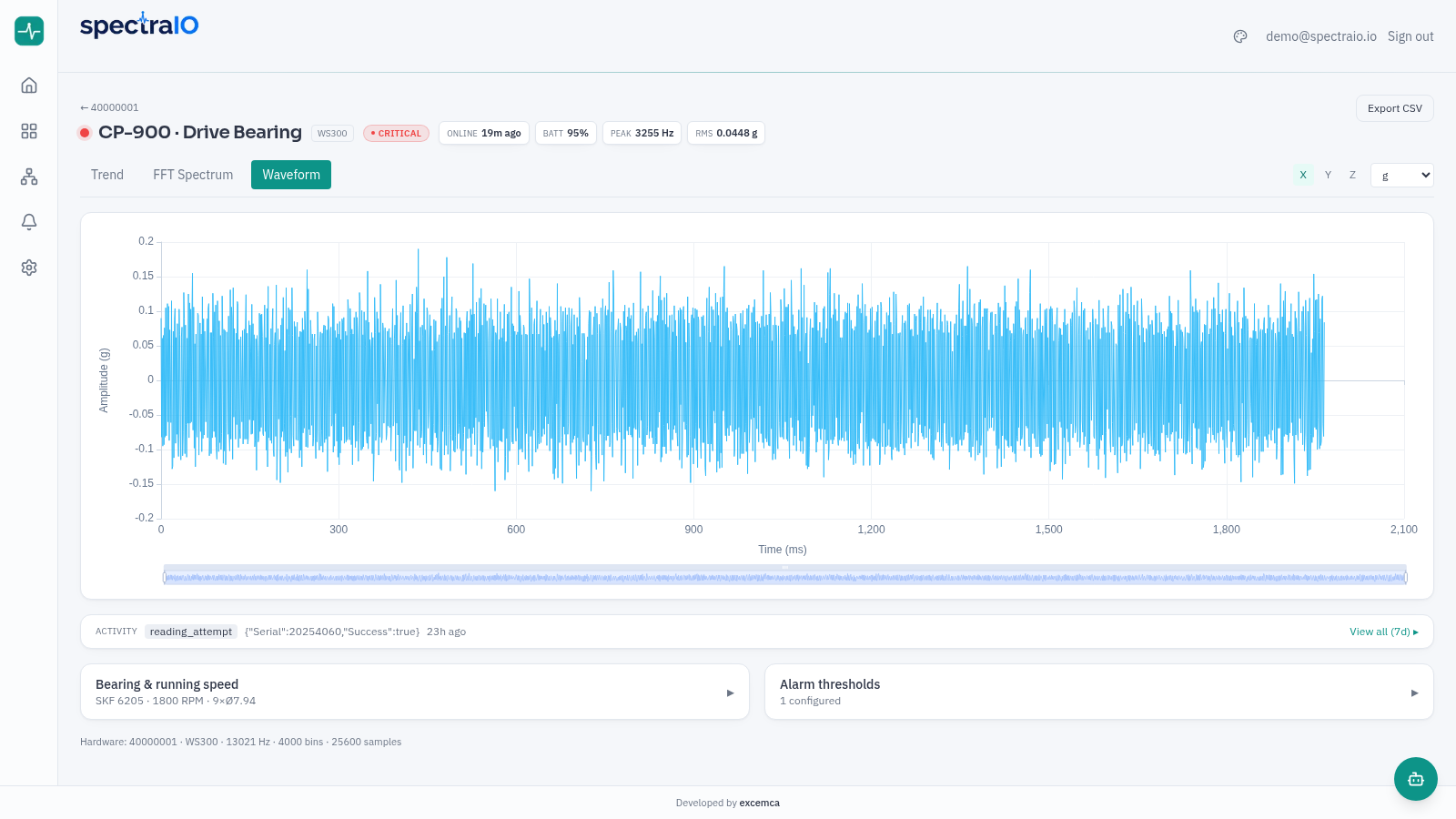Open the grid overview sidebar icon
The width and height of the screenshot is (1456, 819).
[29, 131]
